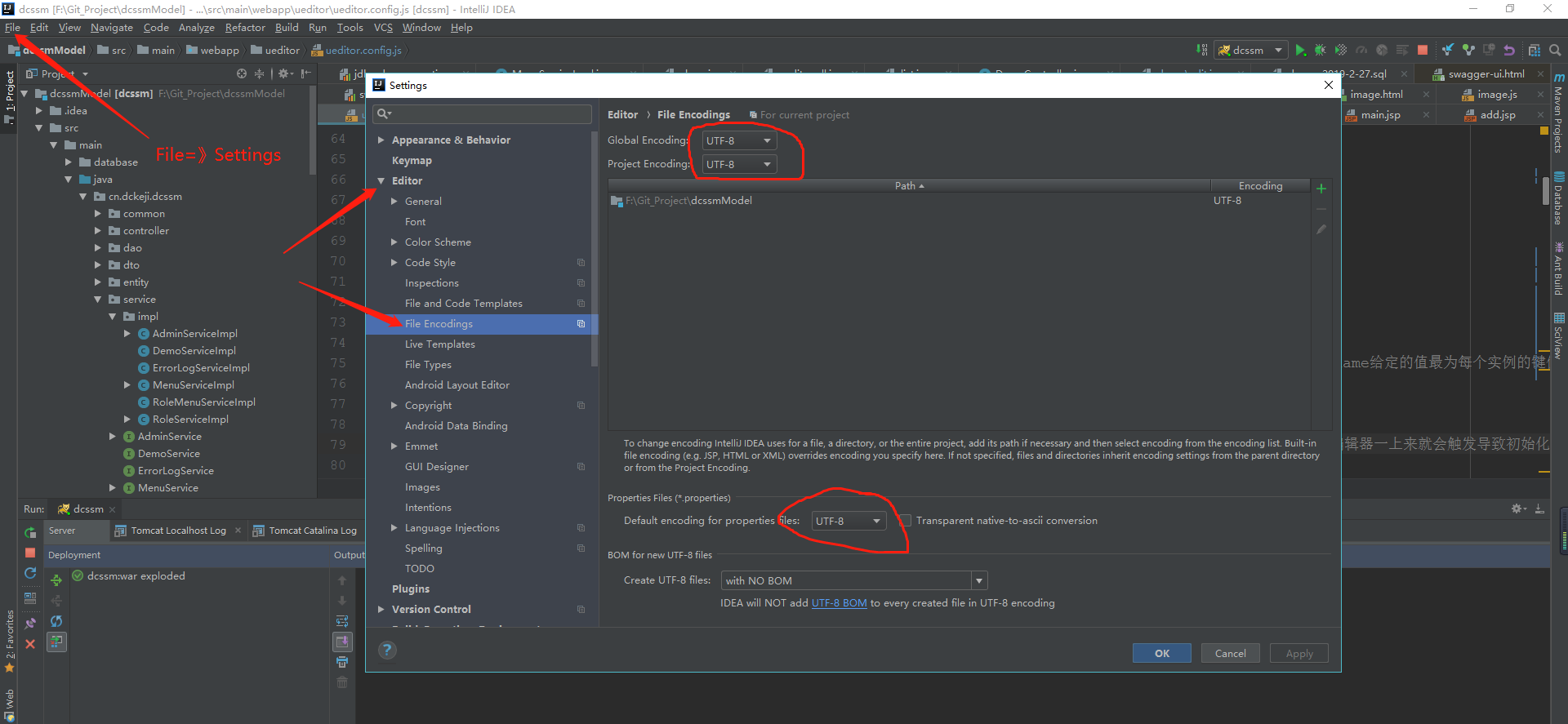
Task: Hide Project panel icon
Action: click(305, 73)
